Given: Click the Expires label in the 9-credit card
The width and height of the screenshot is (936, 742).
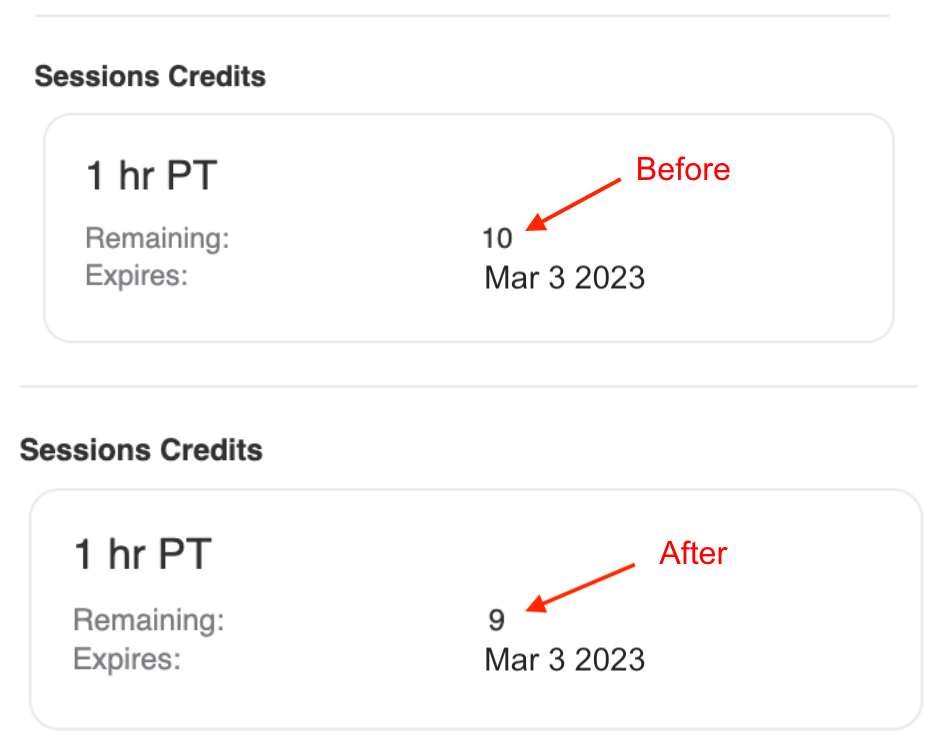Looking at the screenshot, I should pos(127,659).
